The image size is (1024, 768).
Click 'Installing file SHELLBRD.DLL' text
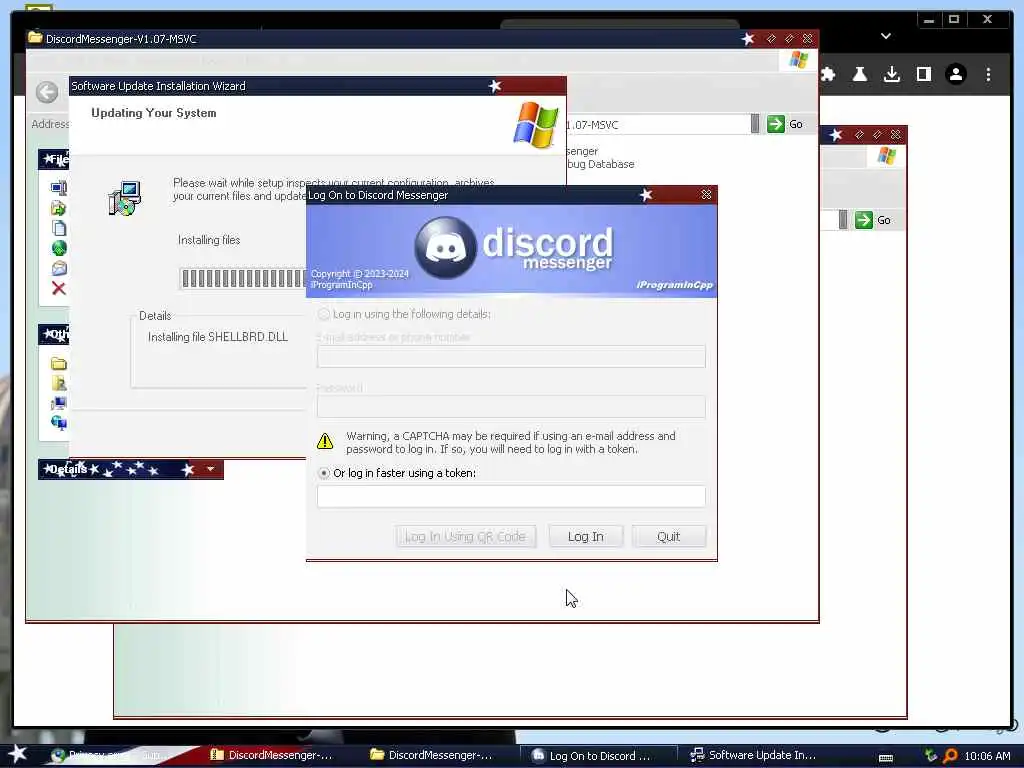click(x=218, y=337)
